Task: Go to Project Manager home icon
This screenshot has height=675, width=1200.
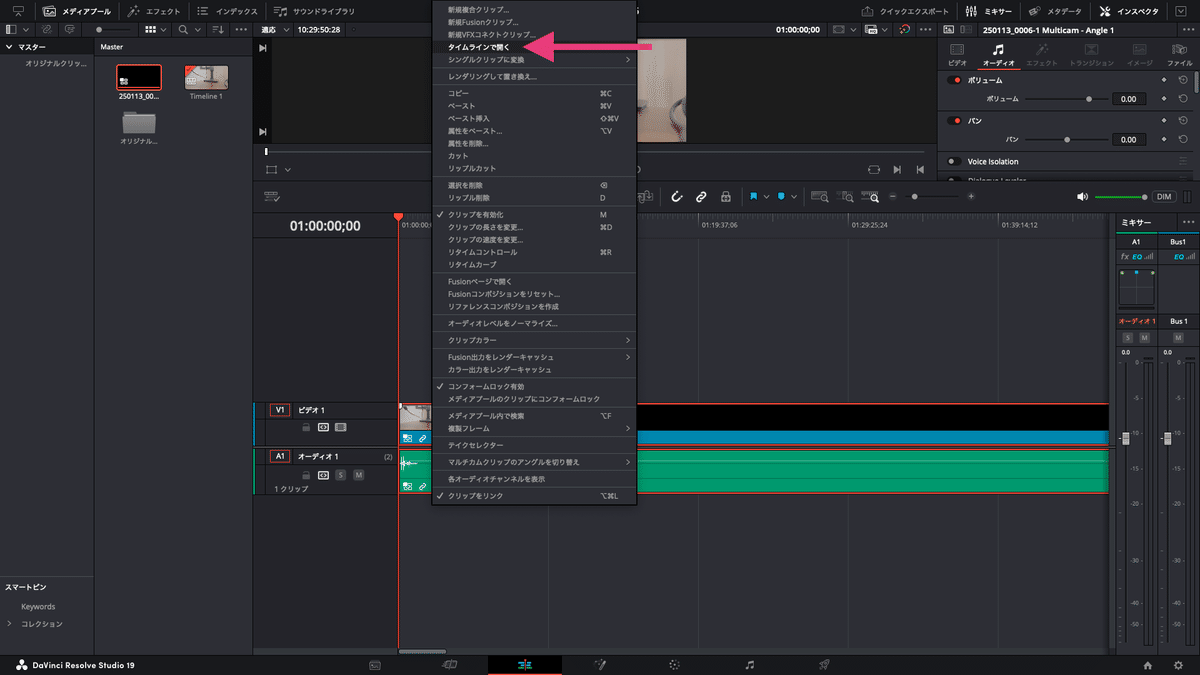Action: pyautogui.click(x=1148, y=664)
